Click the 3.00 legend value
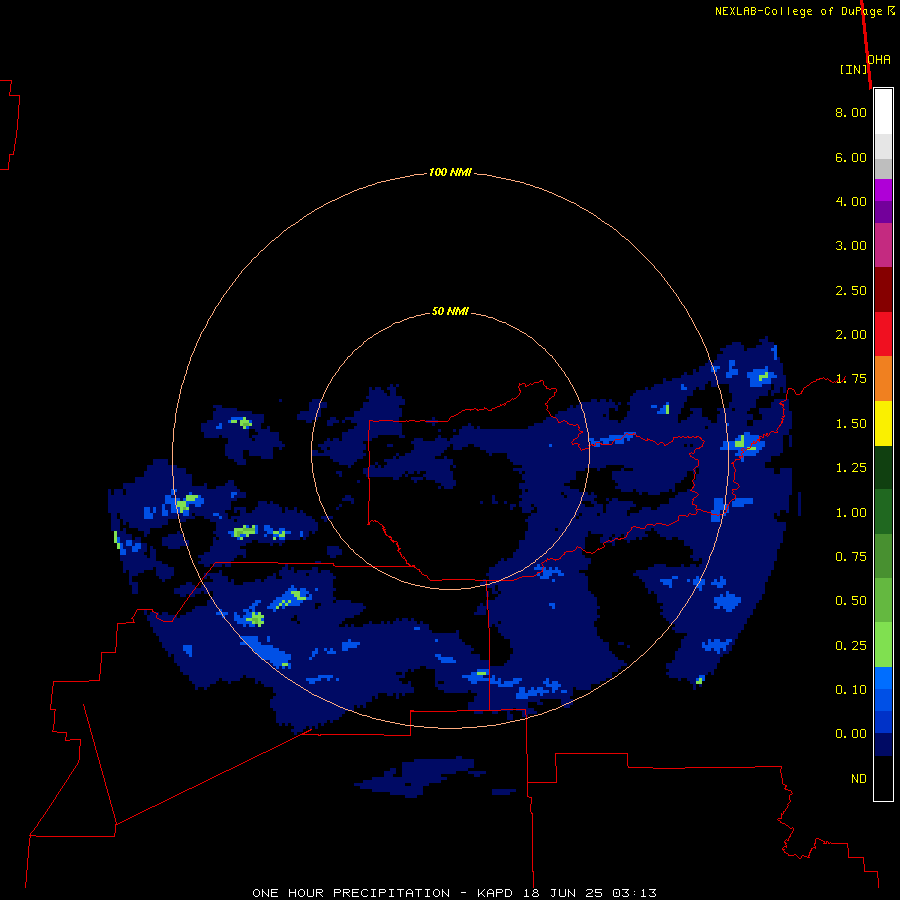The width and height of the screenshot is (900, 900). pos(851,246)
